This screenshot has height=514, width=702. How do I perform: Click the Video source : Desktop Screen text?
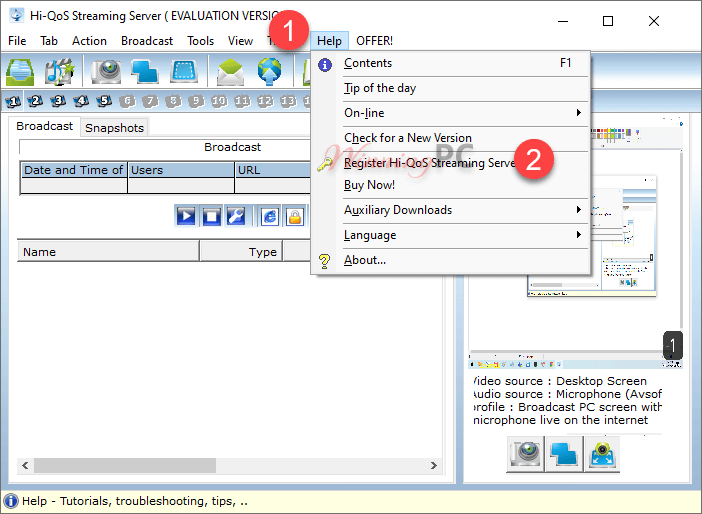coord(560,381)
